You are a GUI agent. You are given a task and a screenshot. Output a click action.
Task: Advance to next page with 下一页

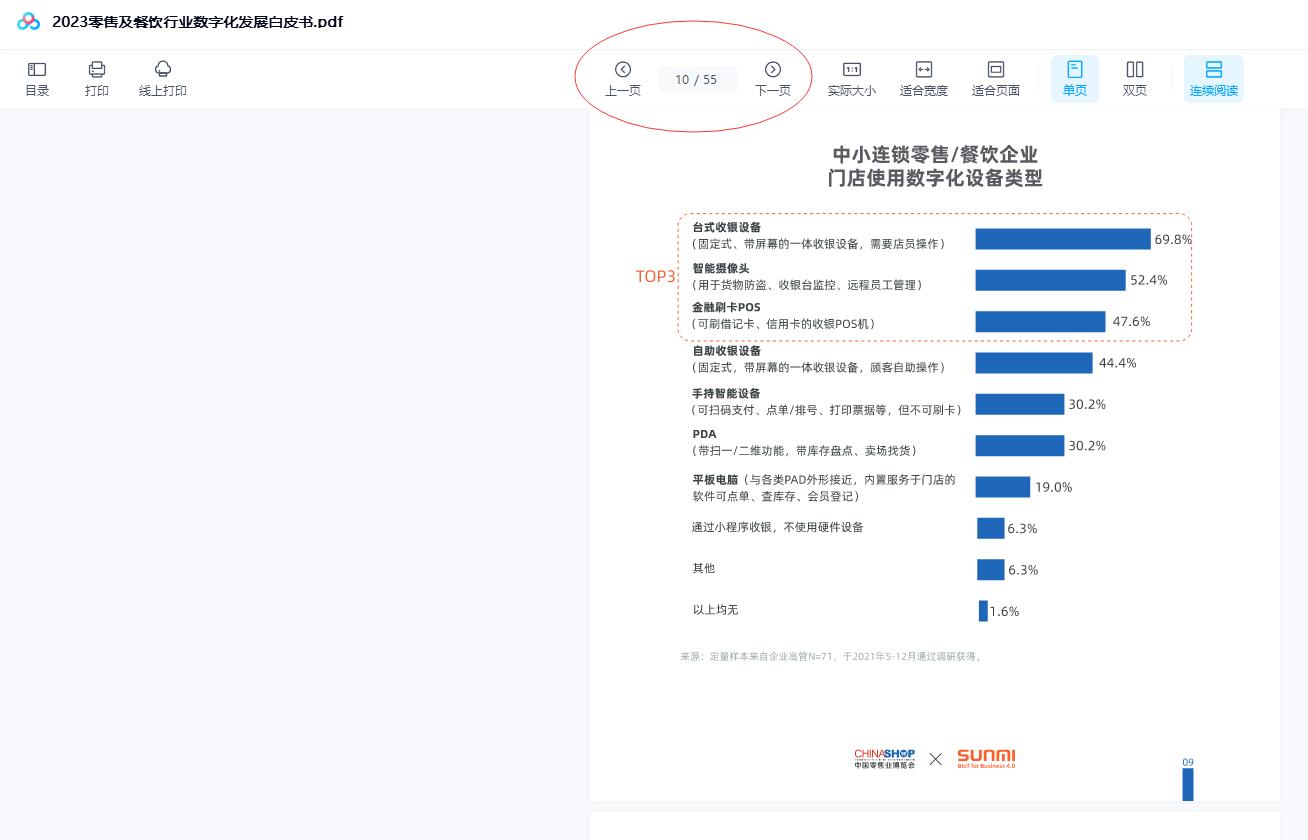click(772, 79)
